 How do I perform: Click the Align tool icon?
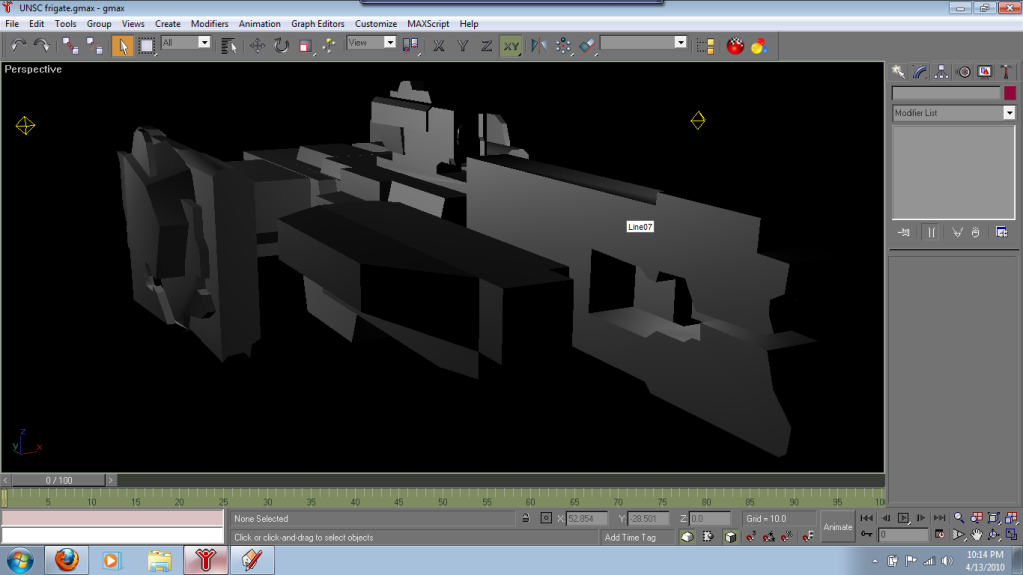587,46
